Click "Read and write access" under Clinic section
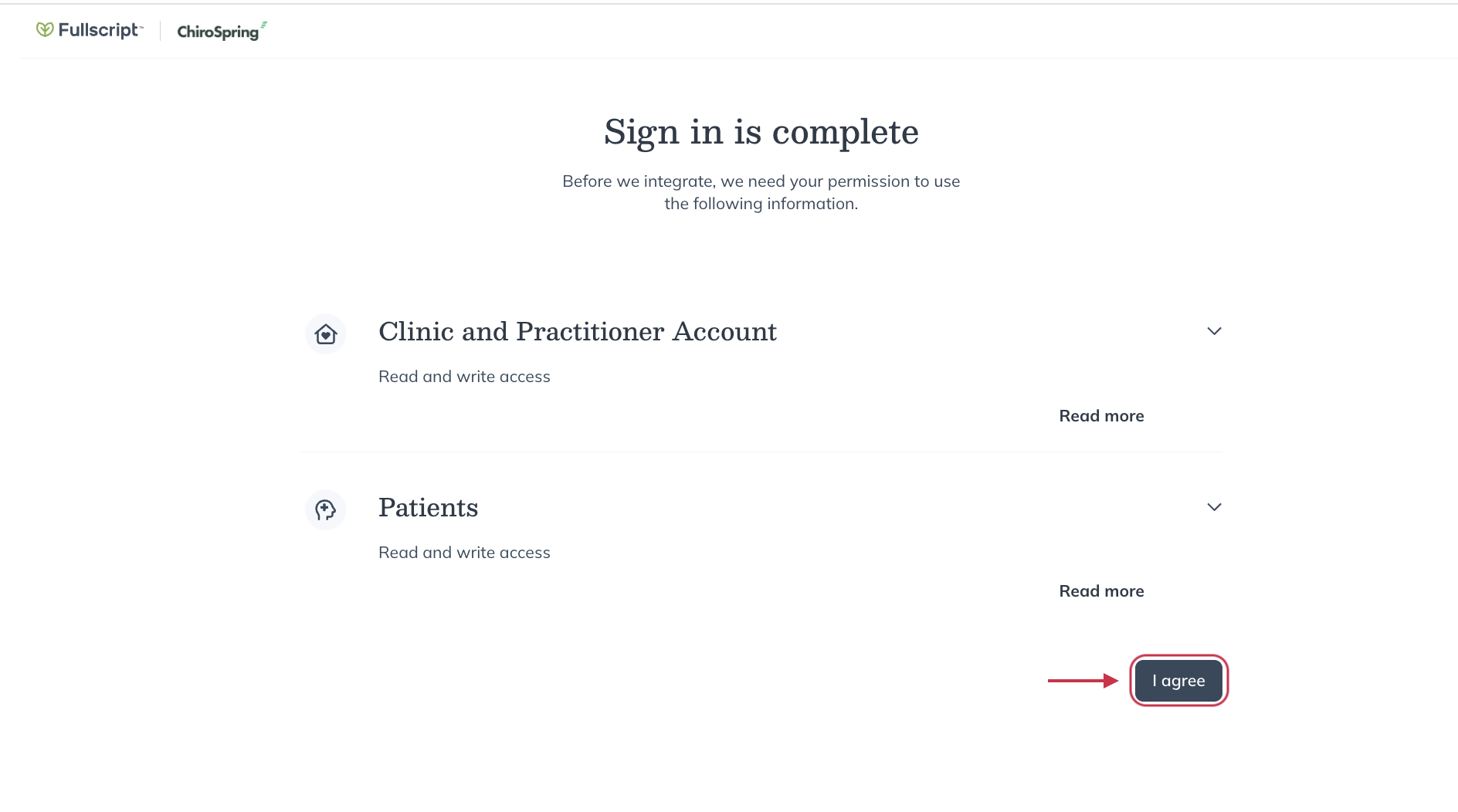 464,377
